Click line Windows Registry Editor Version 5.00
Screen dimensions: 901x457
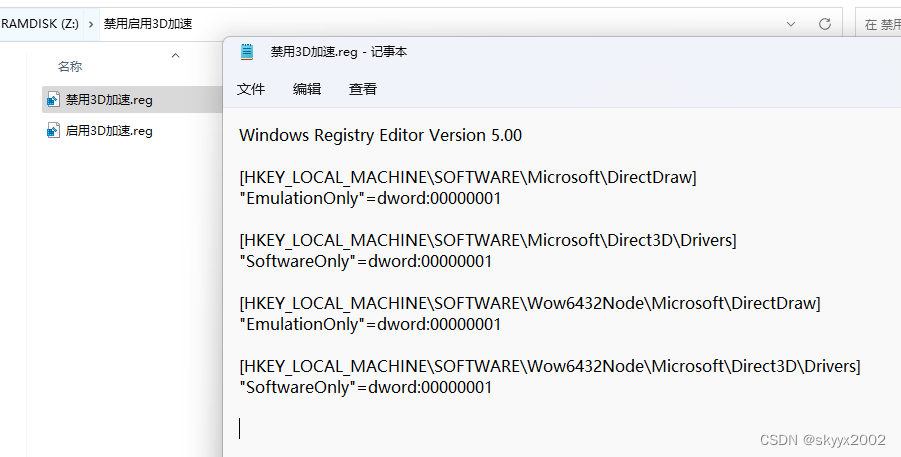click(x=380, y=135)
